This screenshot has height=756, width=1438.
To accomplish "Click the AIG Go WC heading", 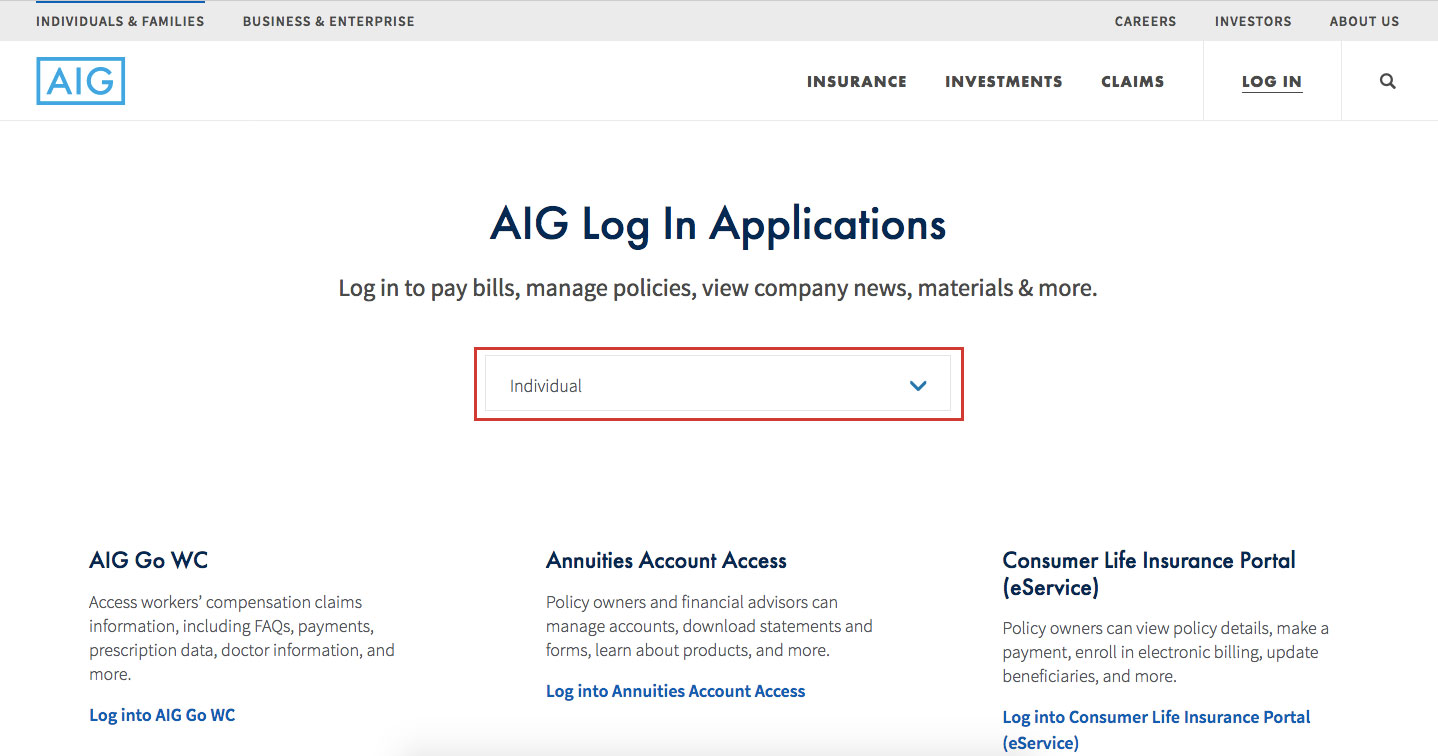I will 148,560.
